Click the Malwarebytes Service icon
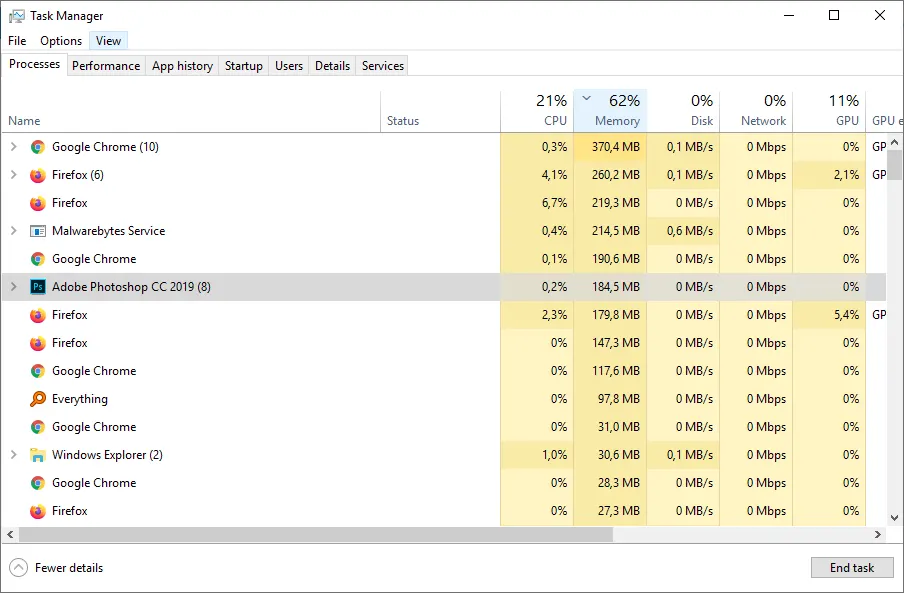 click(x=37, y=231)
